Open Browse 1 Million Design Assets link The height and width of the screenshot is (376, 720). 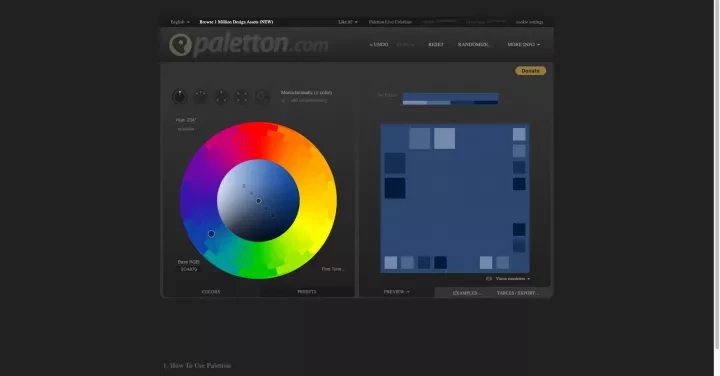click(236, 22)
